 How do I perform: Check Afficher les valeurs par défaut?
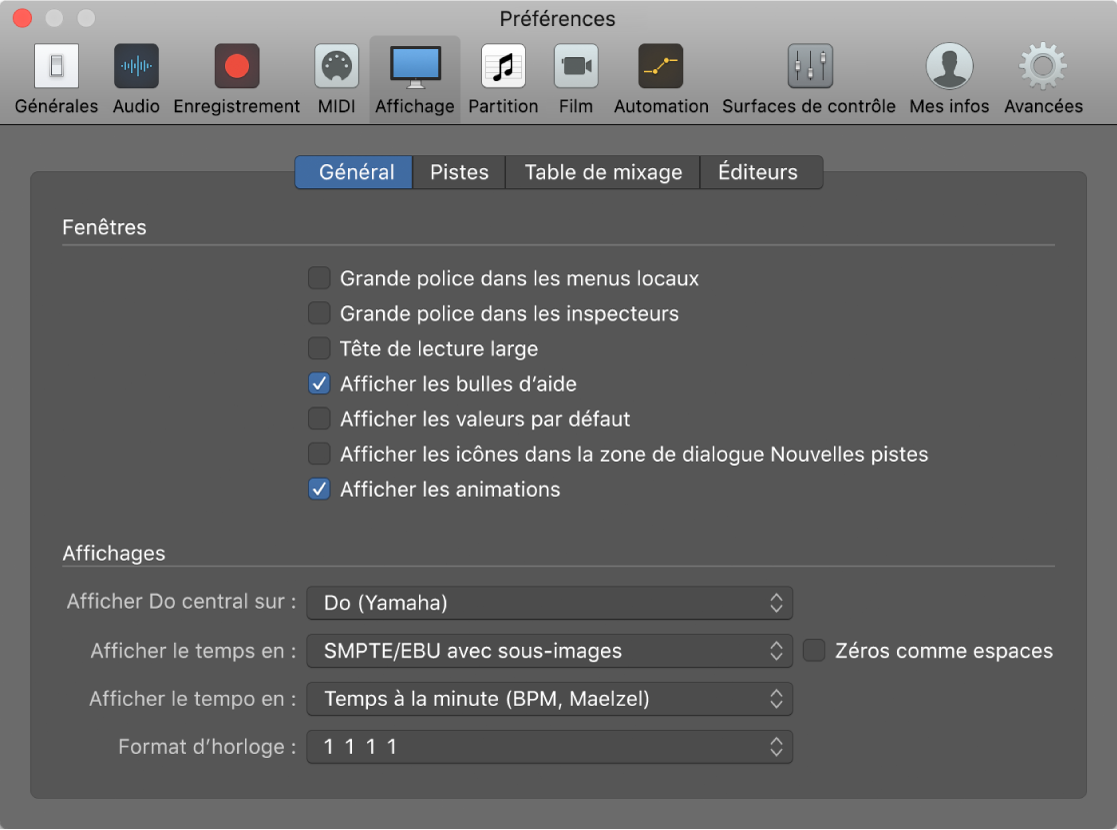pyautogui.click(x=319, y=419)
